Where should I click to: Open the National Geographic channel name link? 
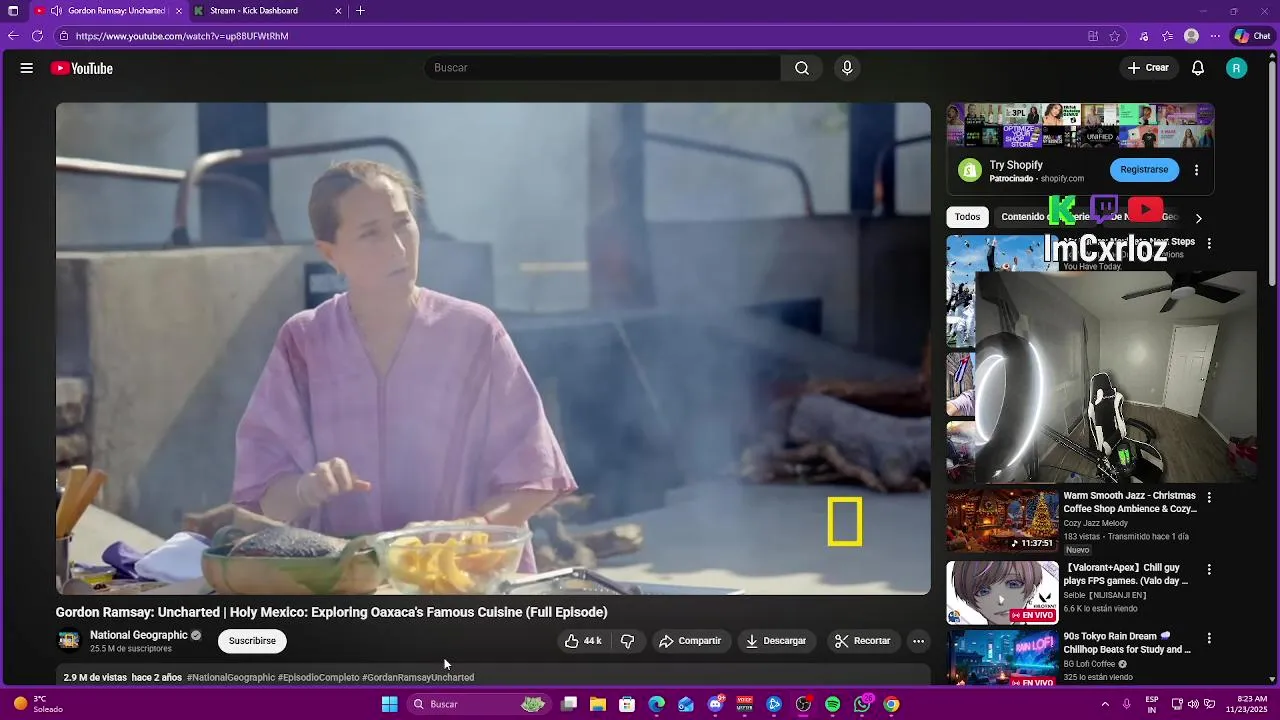[139, 635]
